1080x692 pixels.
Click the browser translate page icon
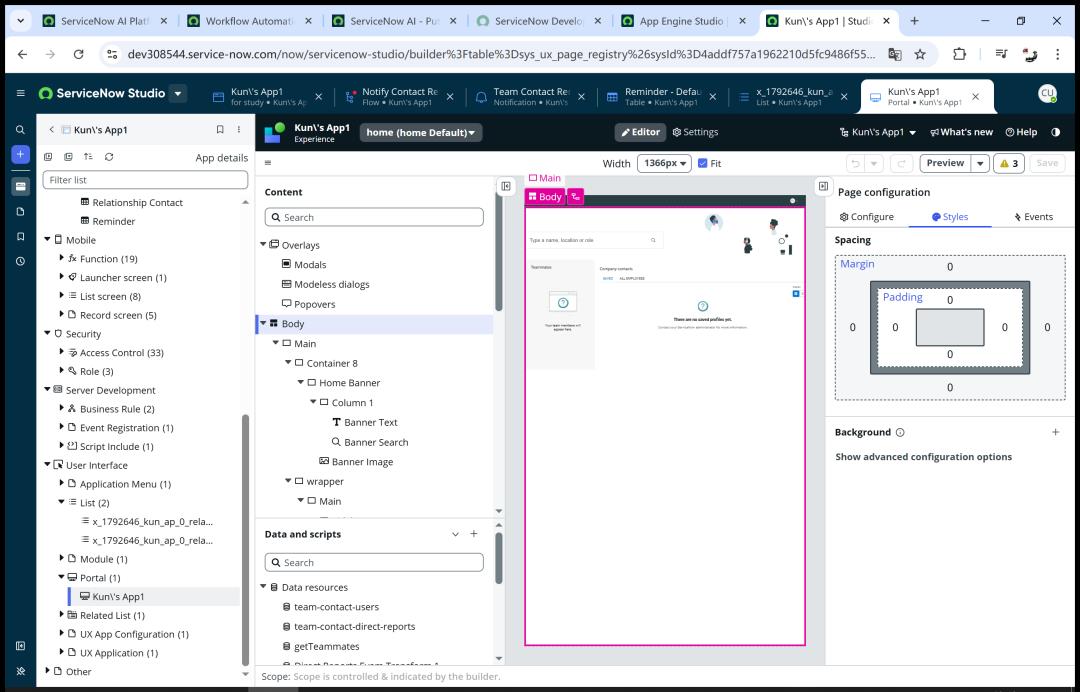(x=895, y=54)
